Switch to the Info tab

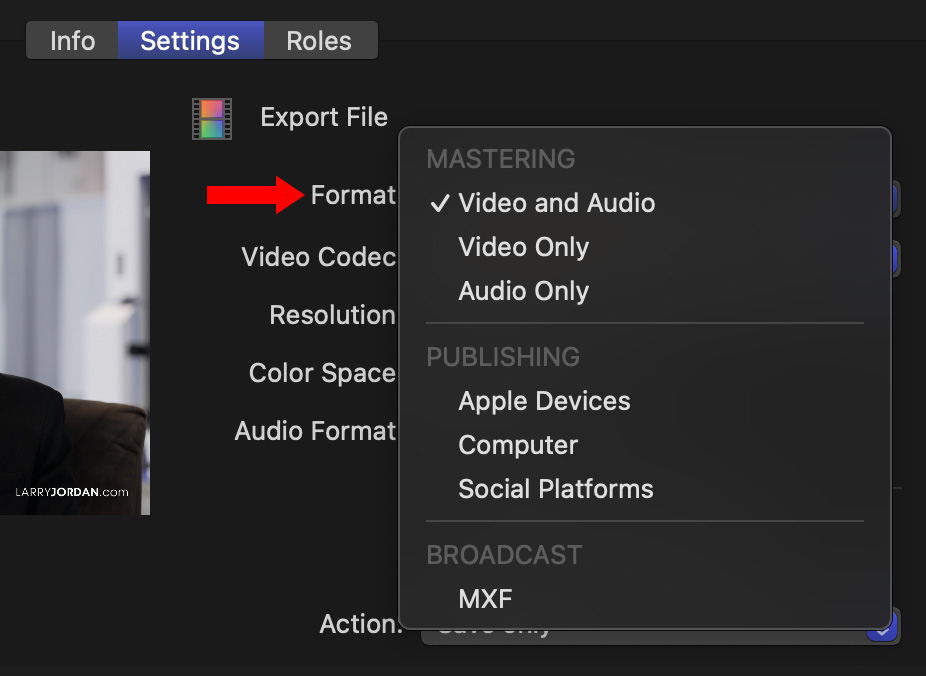(72, 41)
